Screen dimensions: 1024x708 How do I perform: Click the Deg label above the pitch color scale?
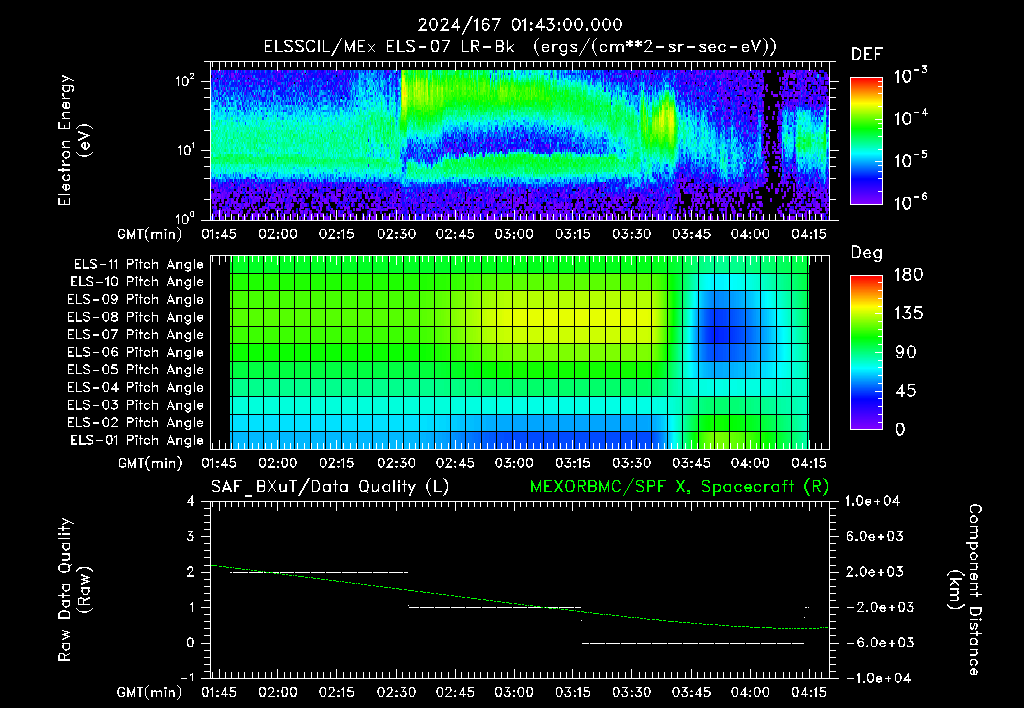(x=867, y=253)
